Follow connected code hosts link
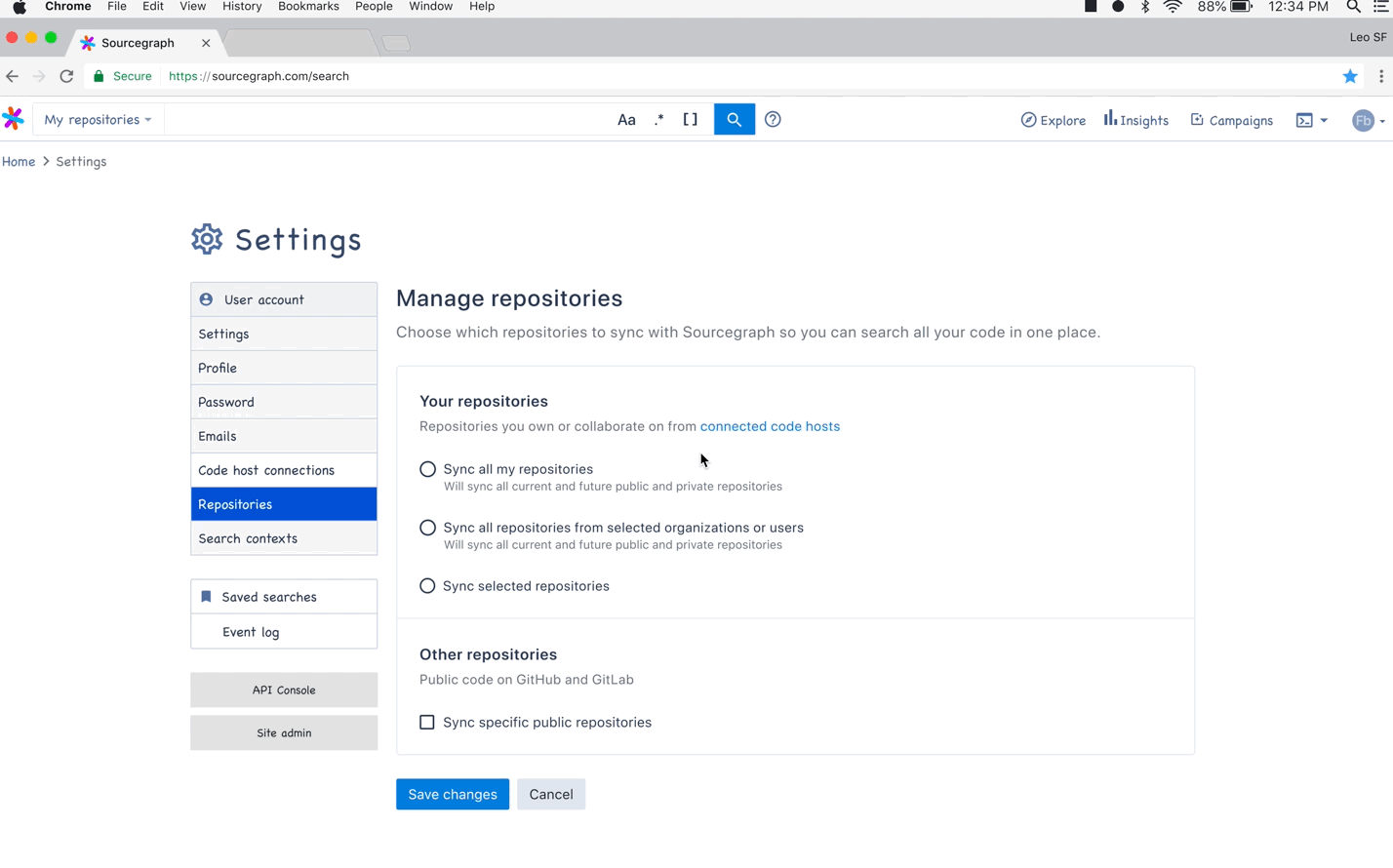Screen dimensions: 1393x868 coord(770,426)
